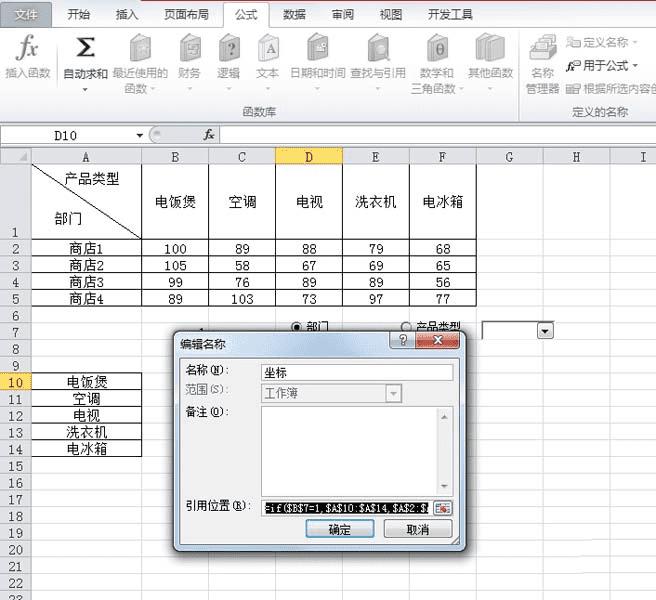Click cell with value 56
Image resolution: width=656 pixels, height=600 pixels.
click(x=443, y=282)
